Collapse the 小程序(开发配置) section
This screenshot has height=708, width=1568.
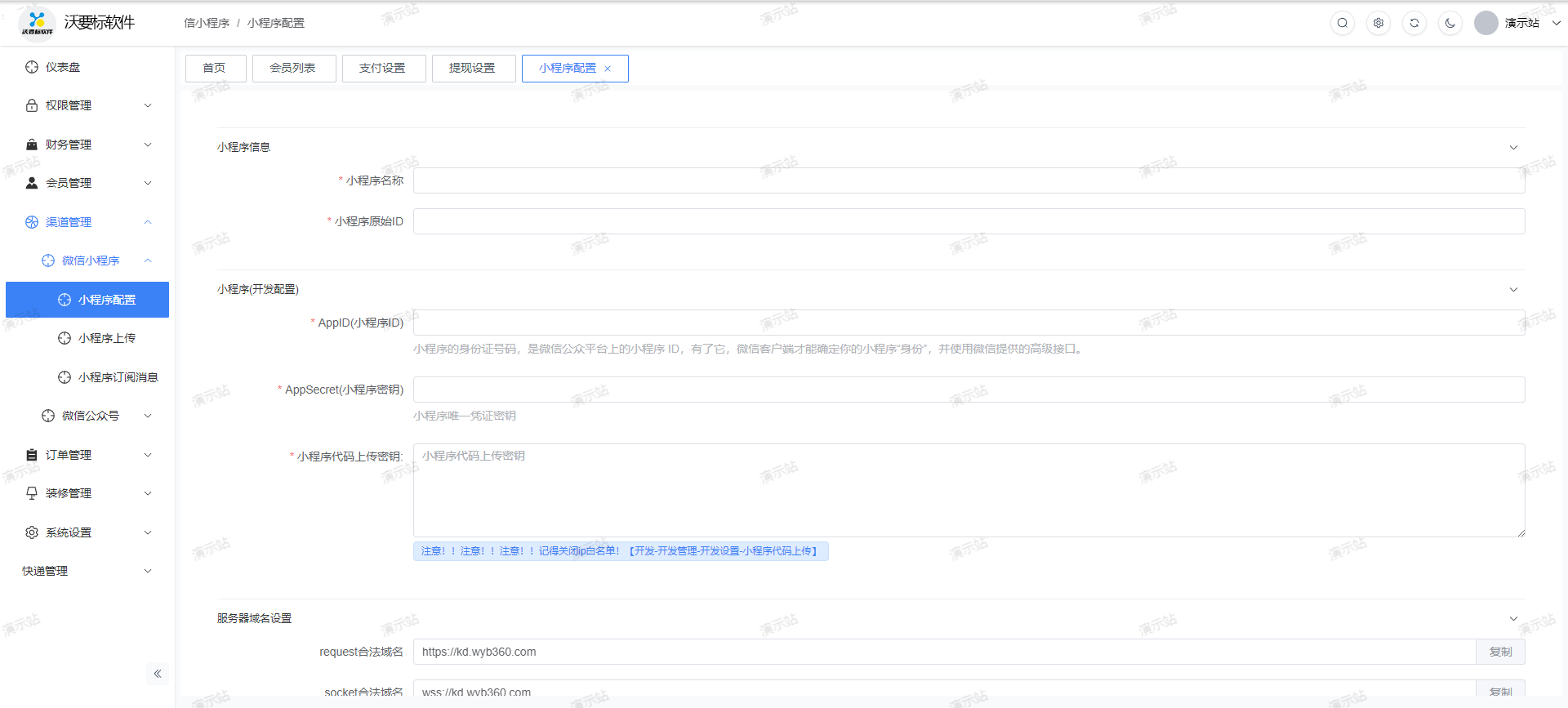tap(1513, 290)
